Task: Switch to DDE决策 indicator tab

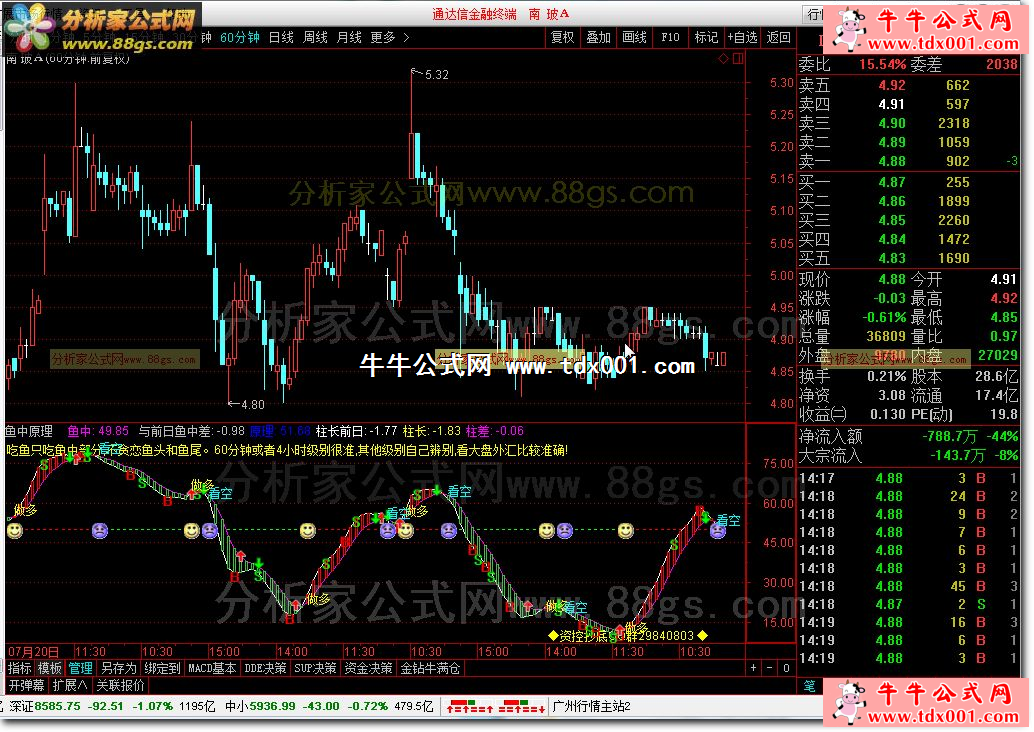Action: (265, 668)
